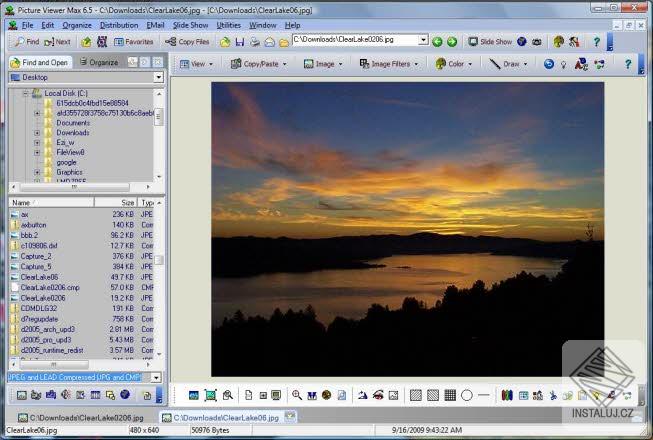
Task: Open the JPEG and LEAD Compressed file type dropdown
Action: coord(156,378)
